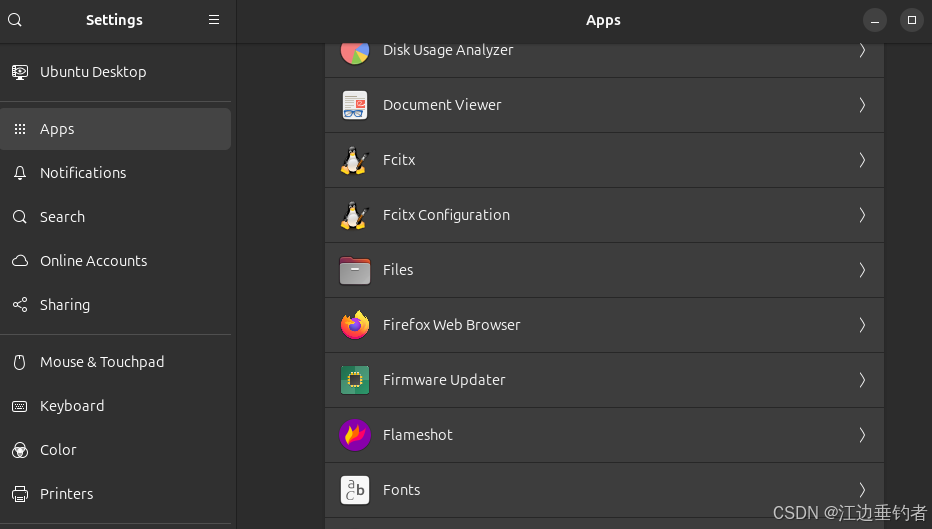This screenshot has height=529, width=932.
Task: Click the search magnifier icon in Settings header
Action: [x=15, y=20]
